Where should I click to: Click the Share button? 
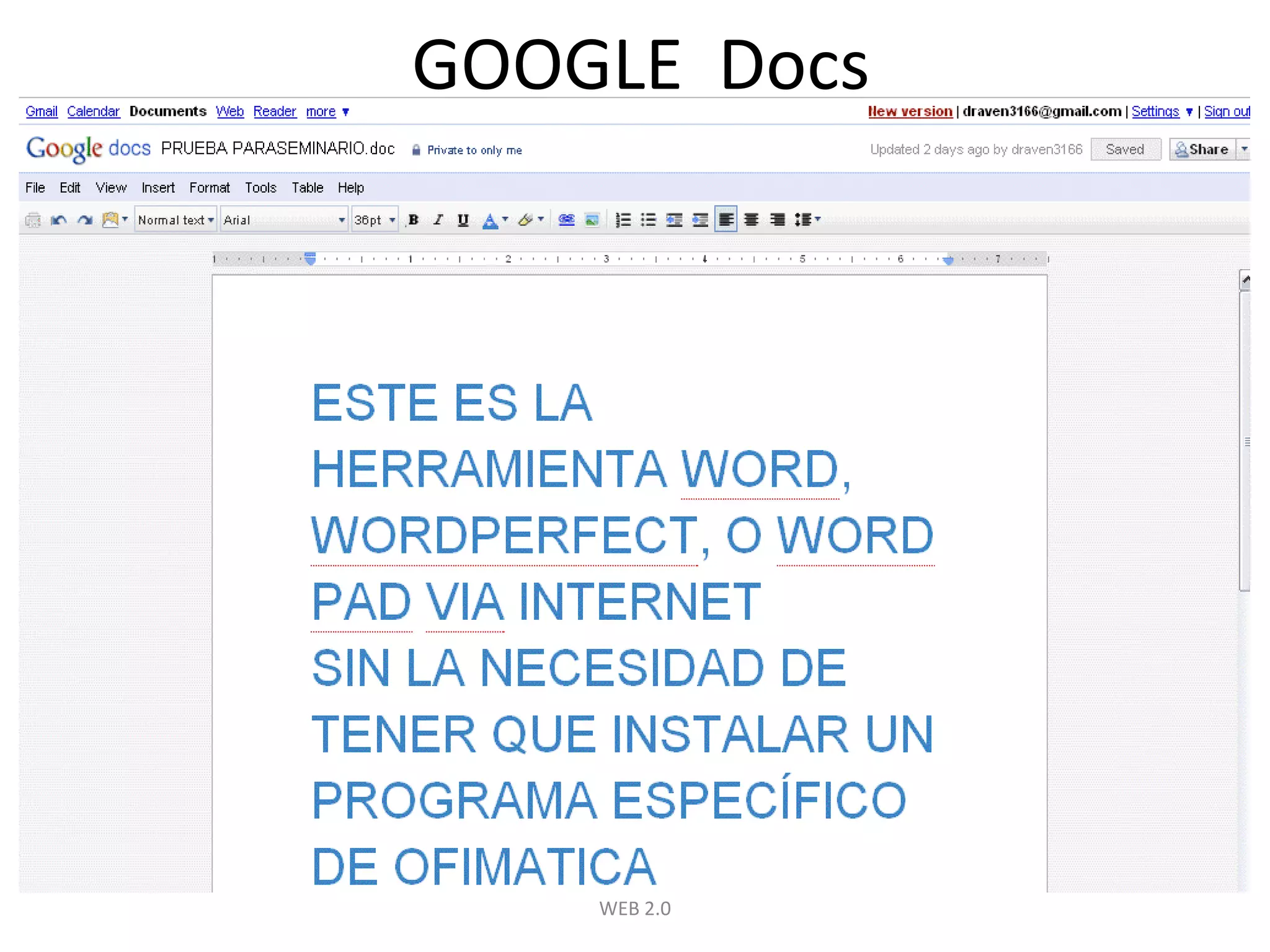pos(1202,149)
